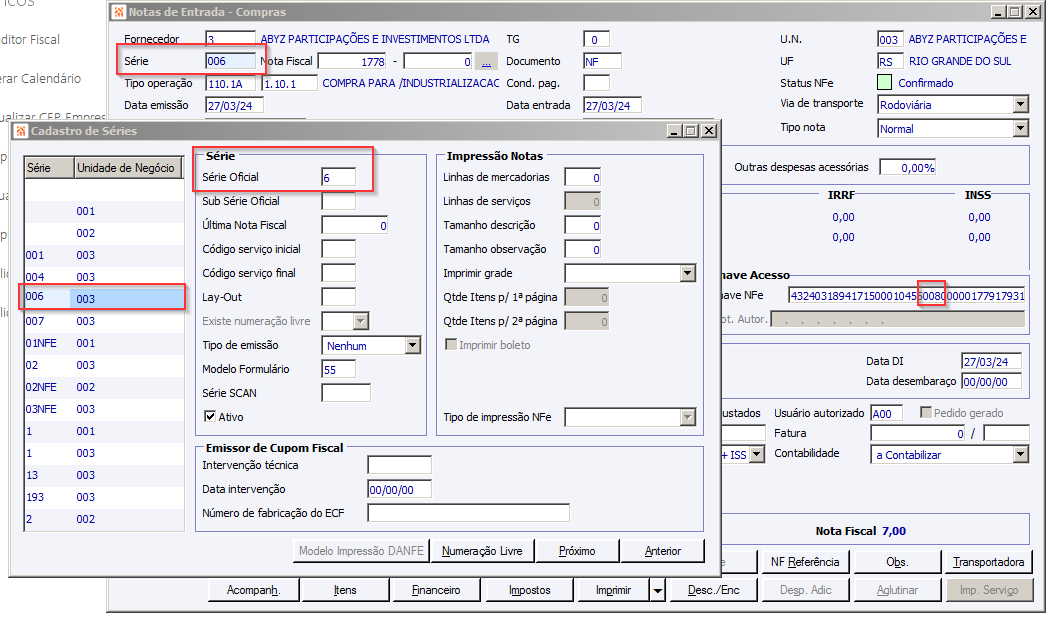Open the Itens button
1046x622 pixels.
click(345, 590)
